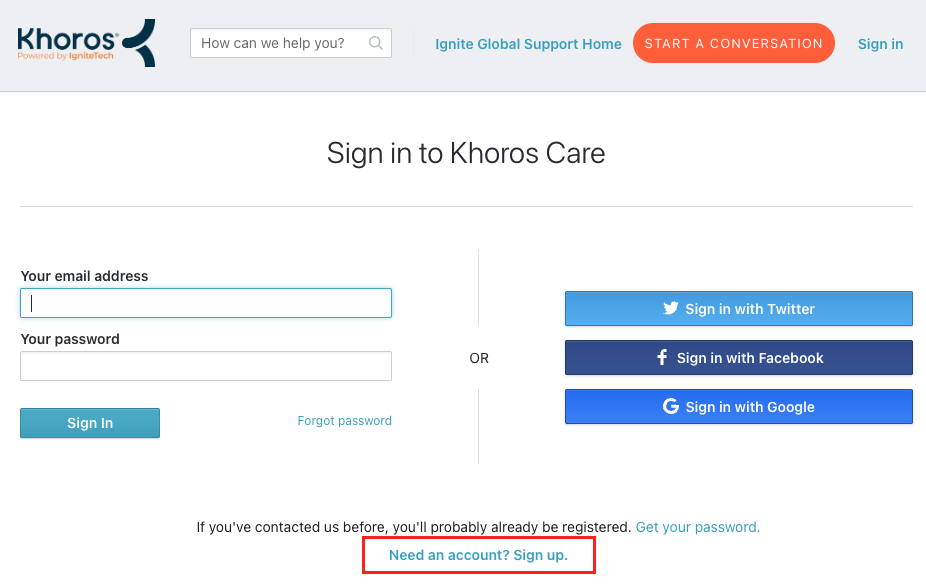Click the 'Sign in to Khoros Care' heading
The image size is (926, 584).
[x=466, y=154]
